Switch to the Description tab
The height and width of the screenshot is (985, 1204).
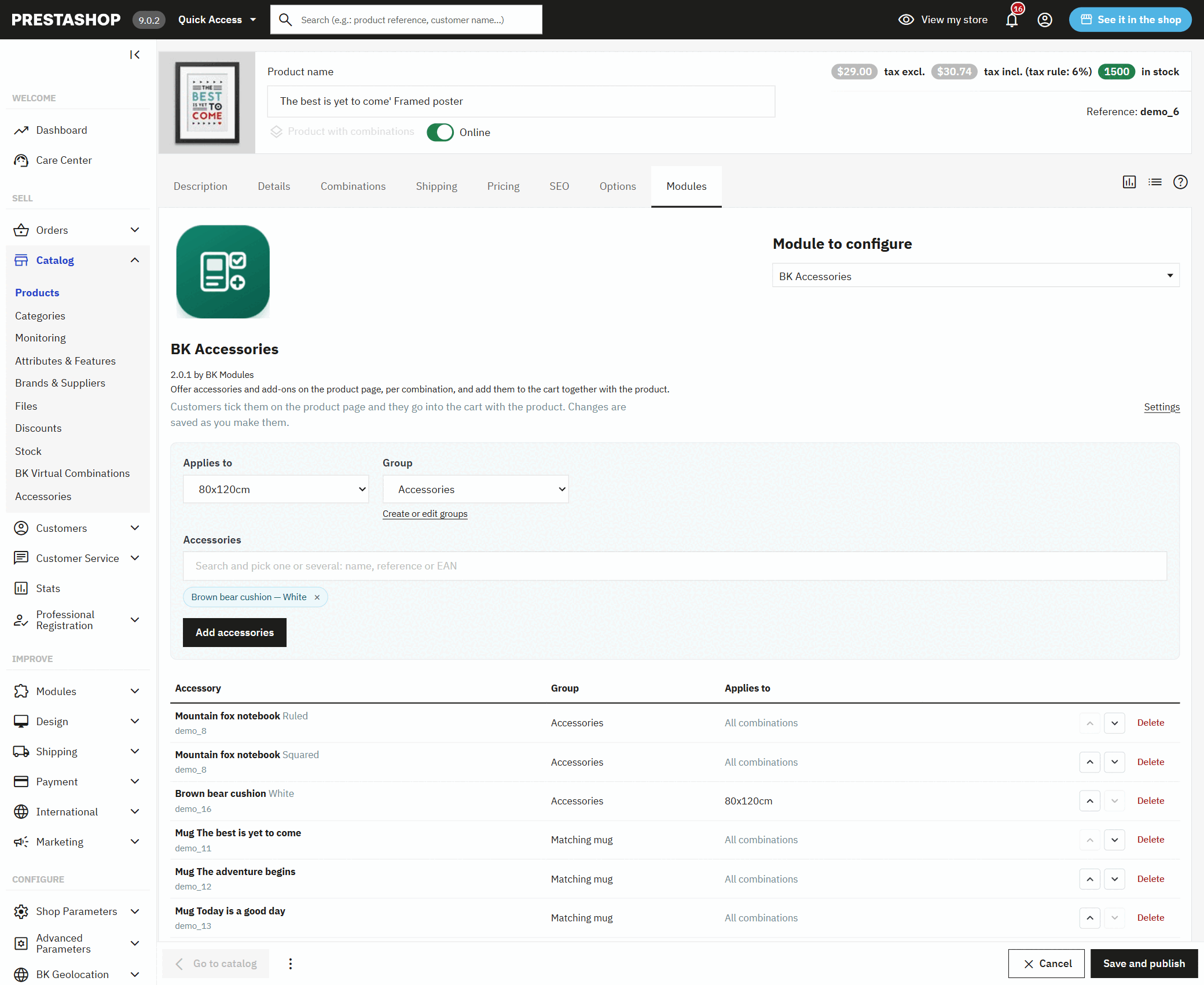(x=200, y=186)
